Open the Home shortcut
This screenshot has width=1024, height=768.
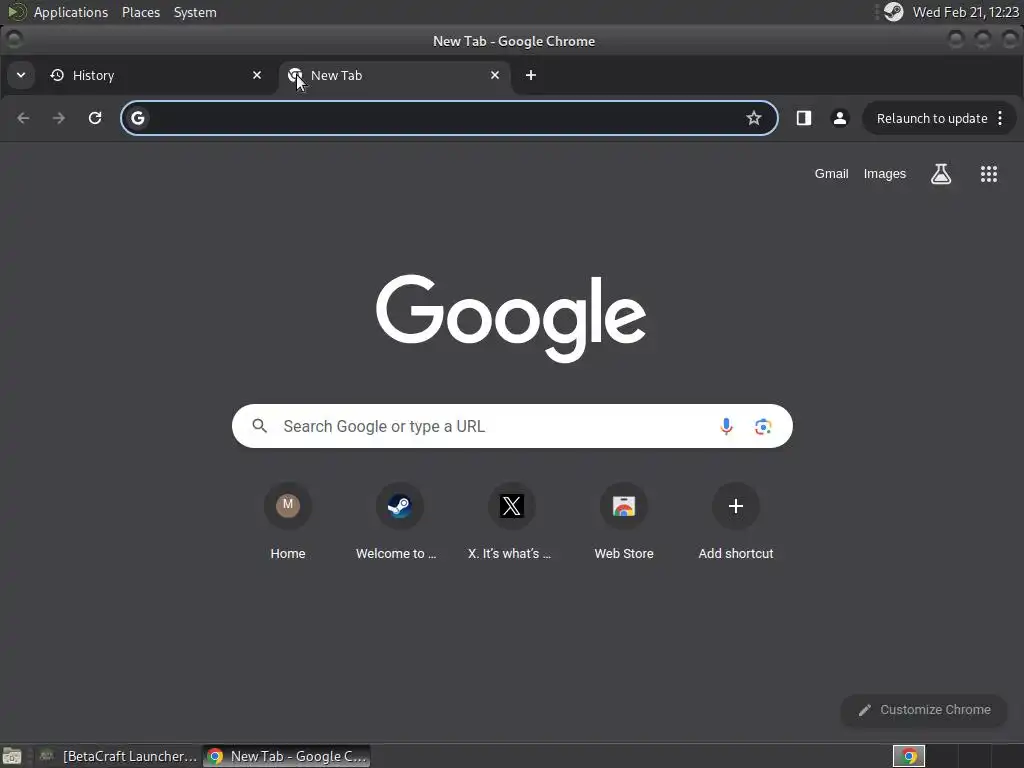click(288, 522)
